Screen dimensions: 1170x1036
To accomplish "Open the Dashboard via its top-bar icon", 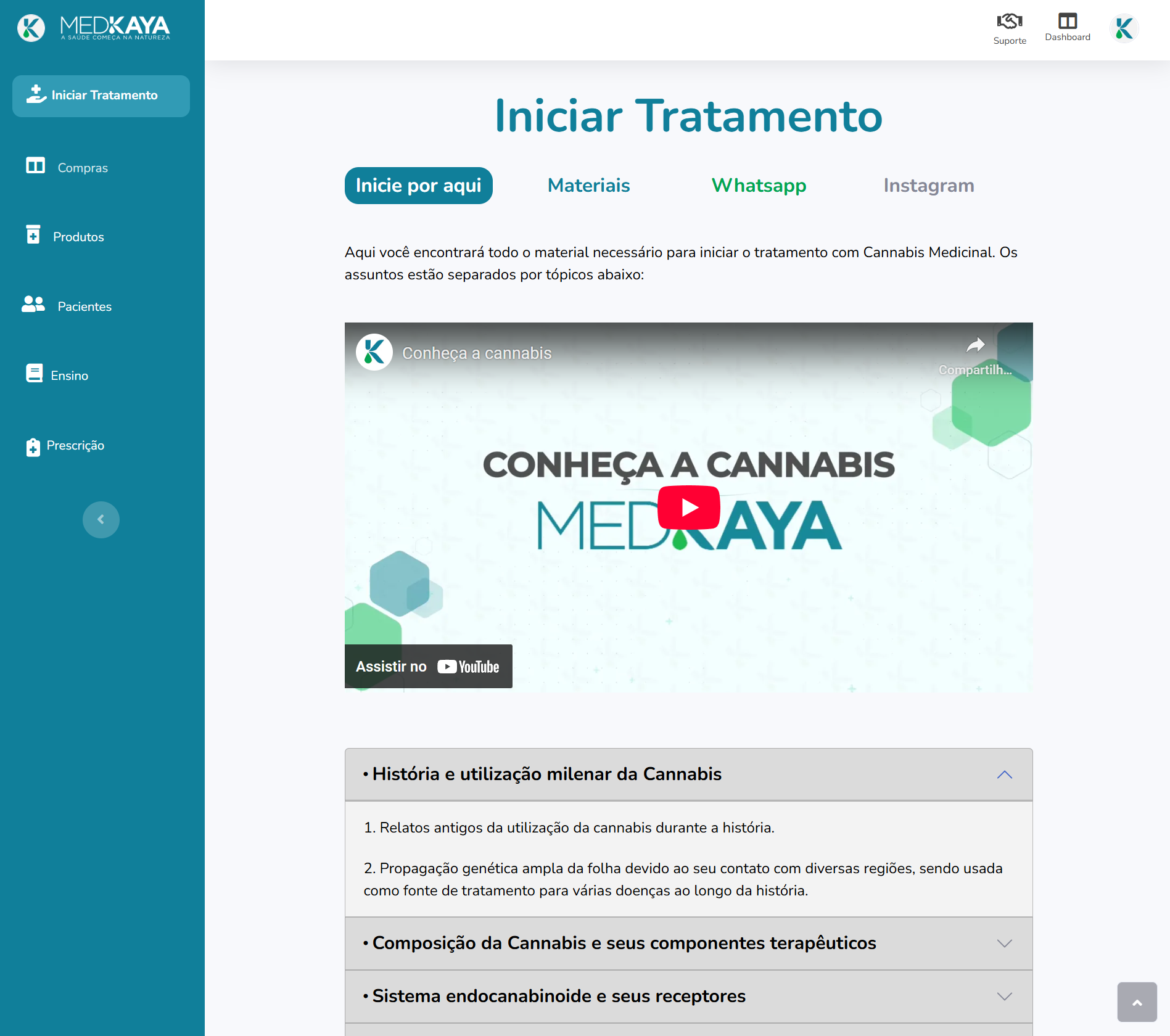I will click(1068, 21).
